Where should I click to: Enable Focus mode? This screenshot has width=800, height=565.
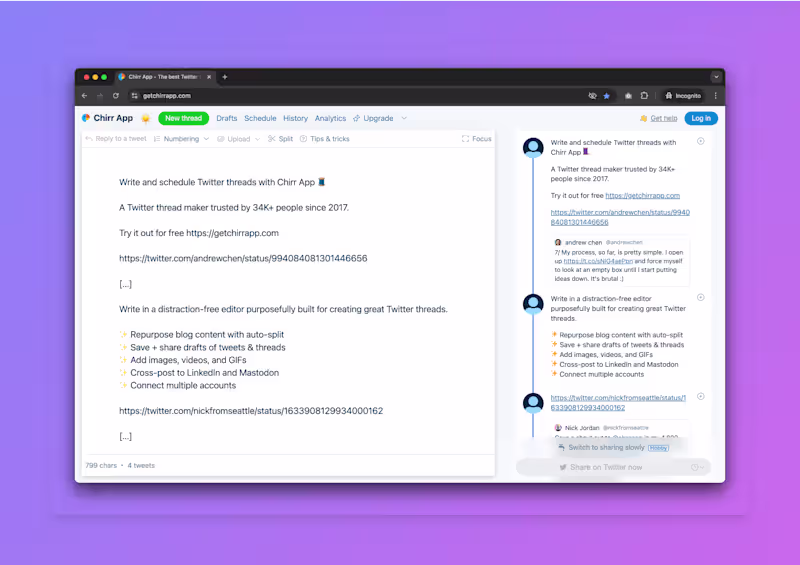477,138
